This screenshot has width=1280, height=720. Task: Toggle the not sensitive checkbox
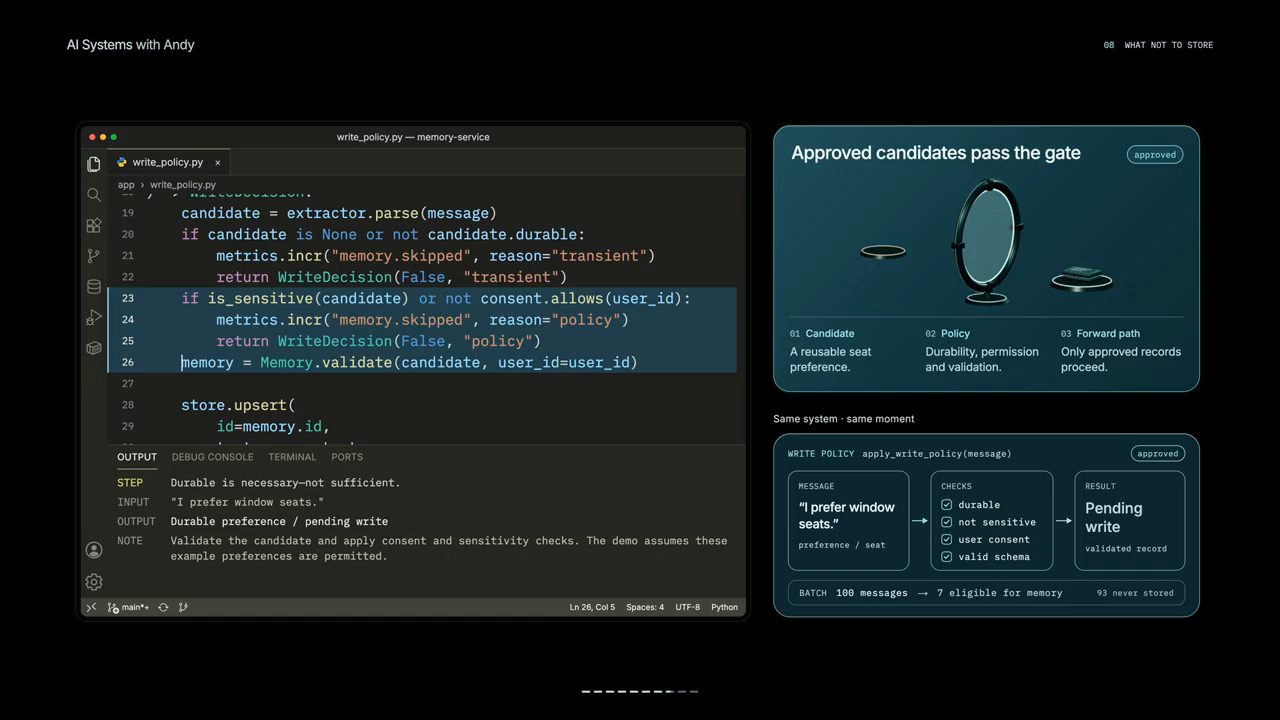point(946,522)
